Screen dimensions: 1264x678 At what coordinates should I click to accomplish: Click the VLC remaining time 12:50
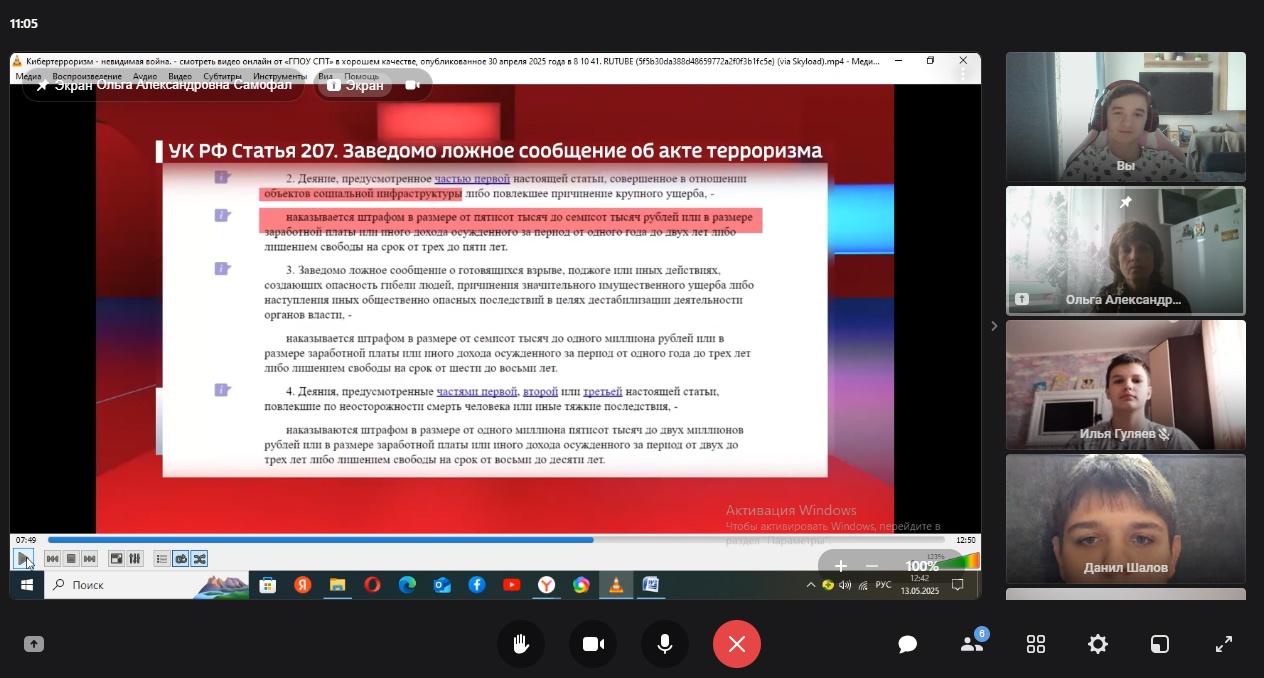(965, 540)
